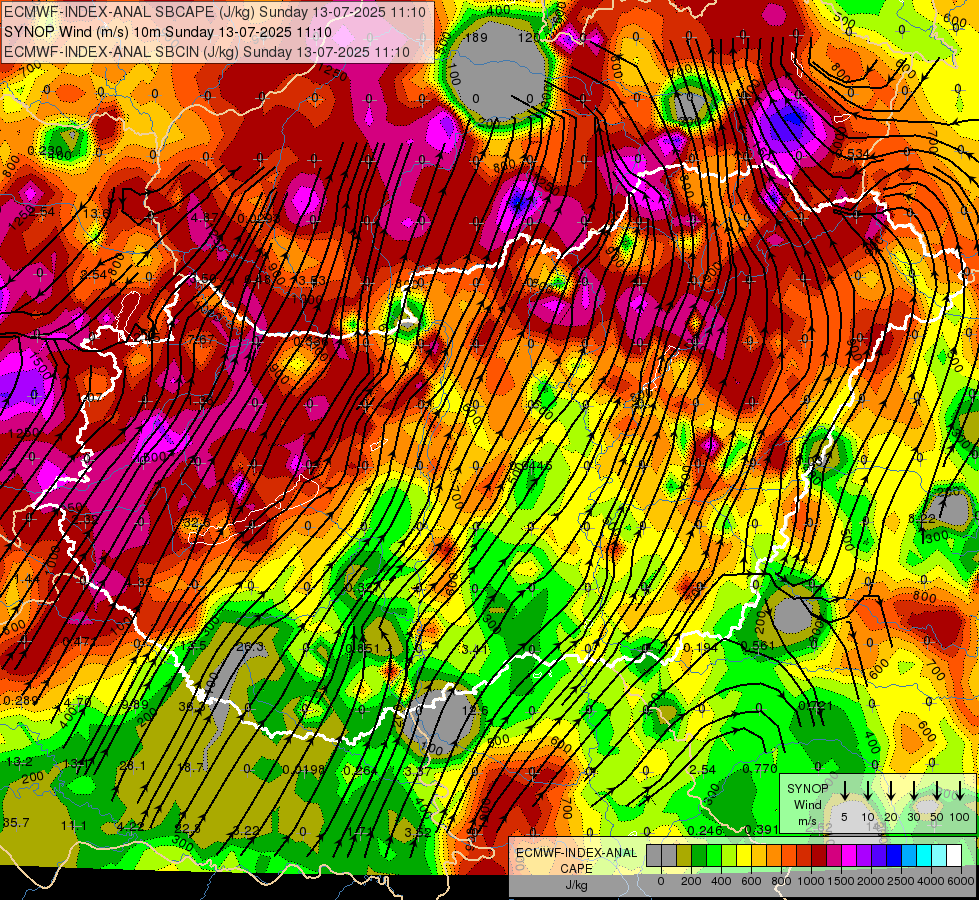
Task: Click the 5 m/s wind arrow in SYNOP legend
Action: (844, 790)
